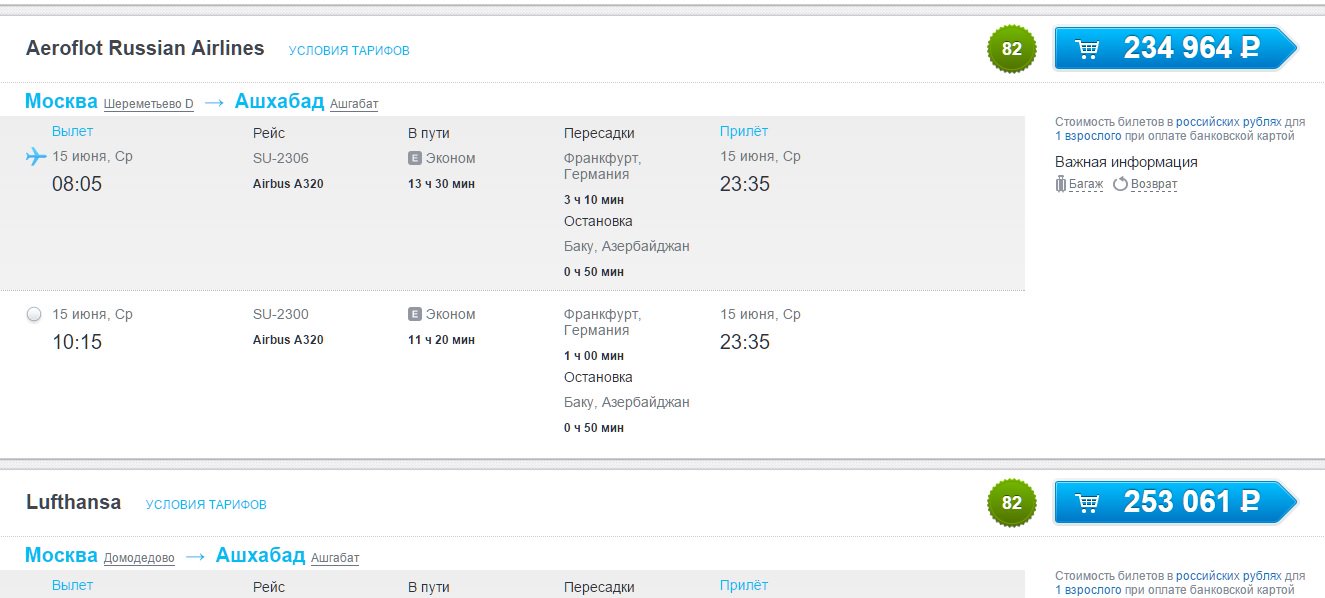Image resolution: width=1325 pixels, height=598 pixels.
Task: Open Условия тарифов for Lufthansa
Action: (x=206, y=505)
